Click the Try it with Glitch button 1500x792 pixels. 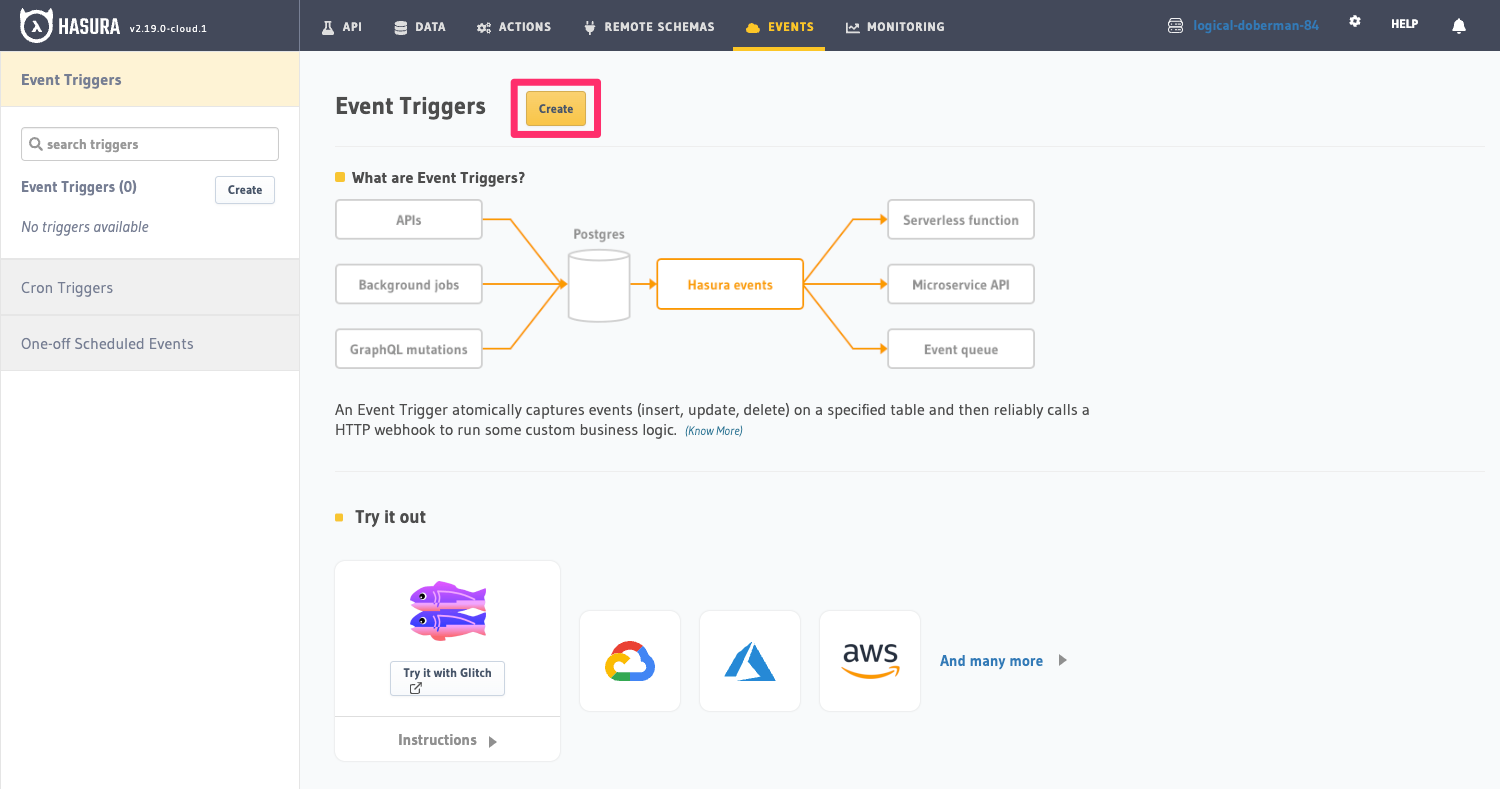point(447,679)
